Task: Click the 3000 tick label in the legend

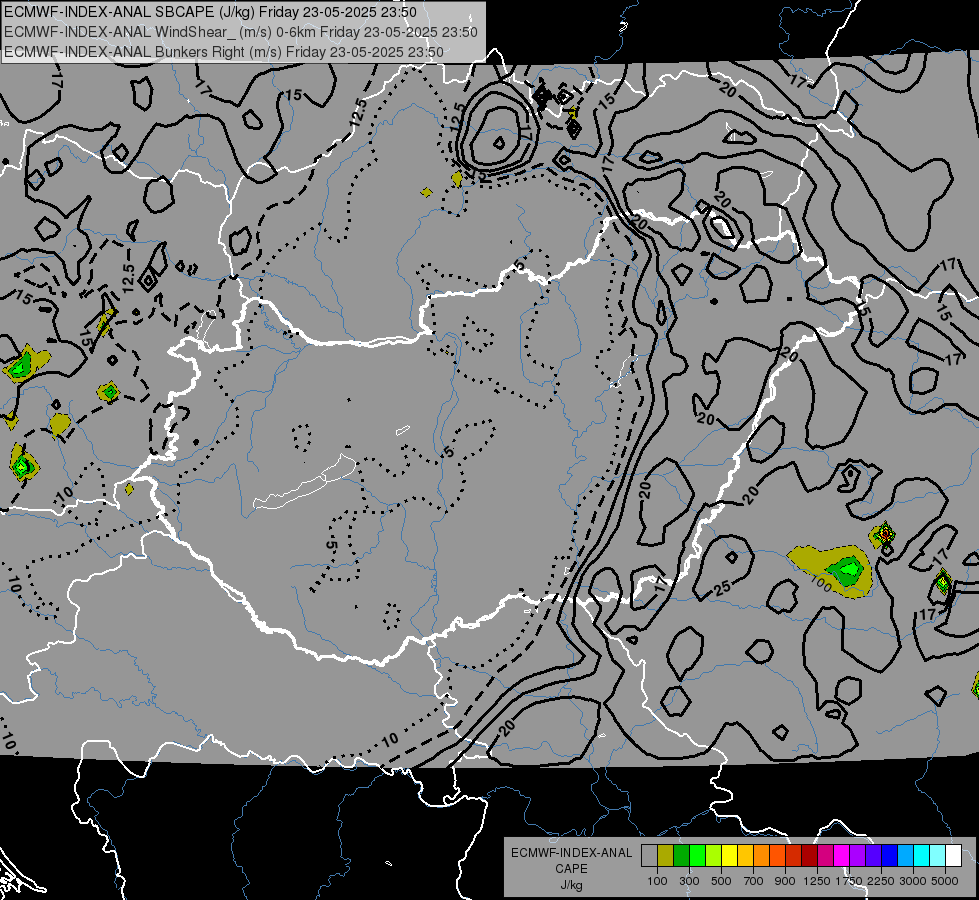Action: point(912,881)
